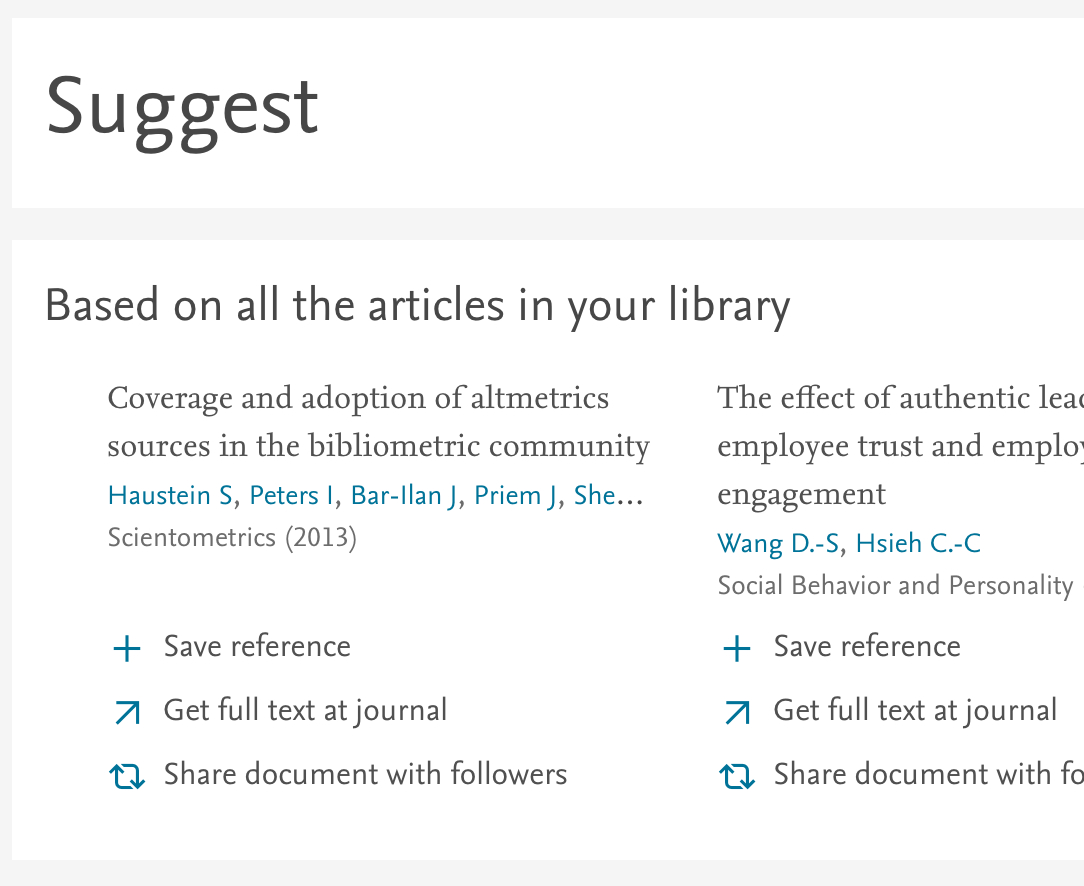This screenshot has width=1084, height=886.
Task: Open author Wang D.-S profile
Action: coord(779,544)
